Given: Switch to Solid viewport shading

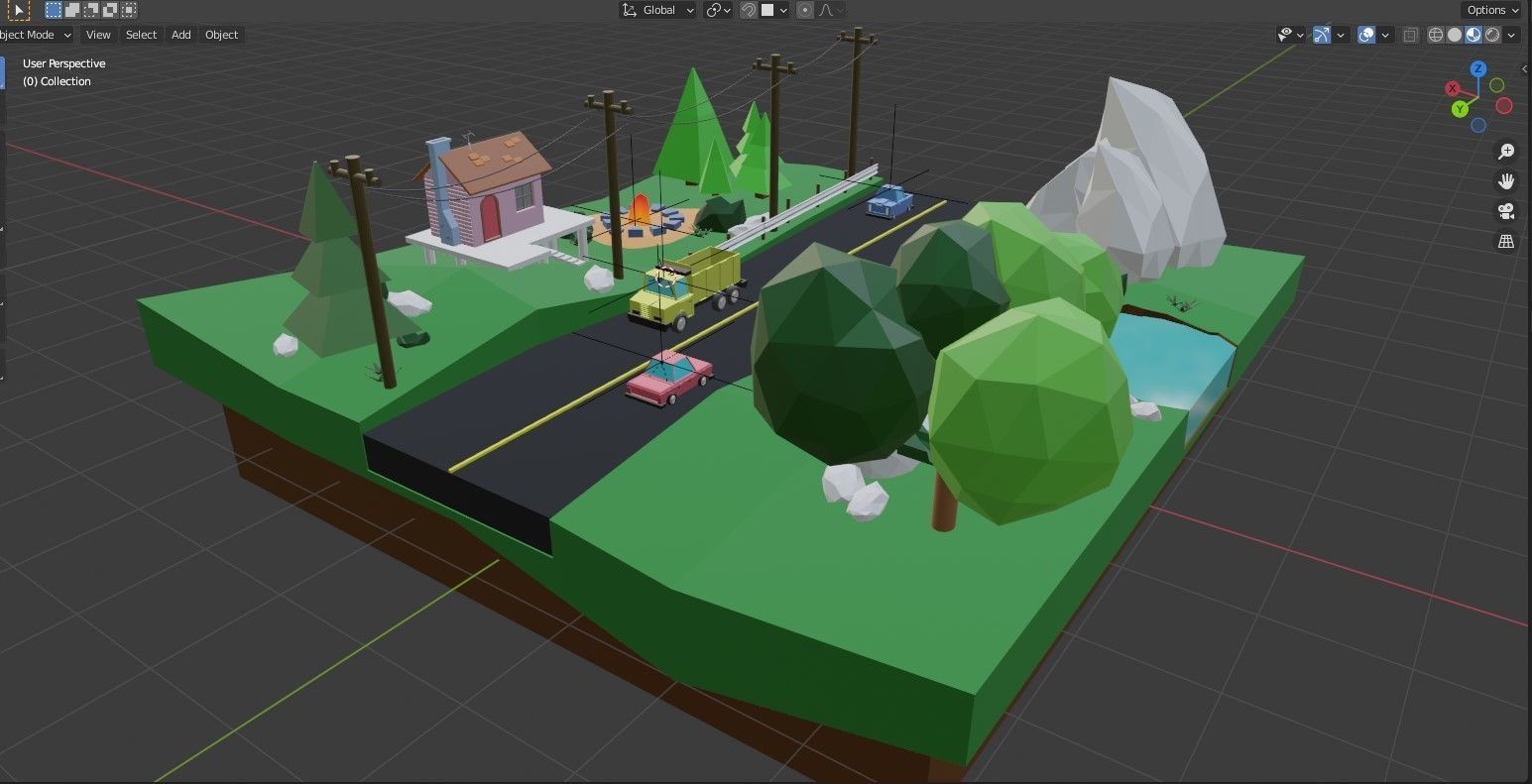Looking at the screenshot, I should tap(1455, 35).
